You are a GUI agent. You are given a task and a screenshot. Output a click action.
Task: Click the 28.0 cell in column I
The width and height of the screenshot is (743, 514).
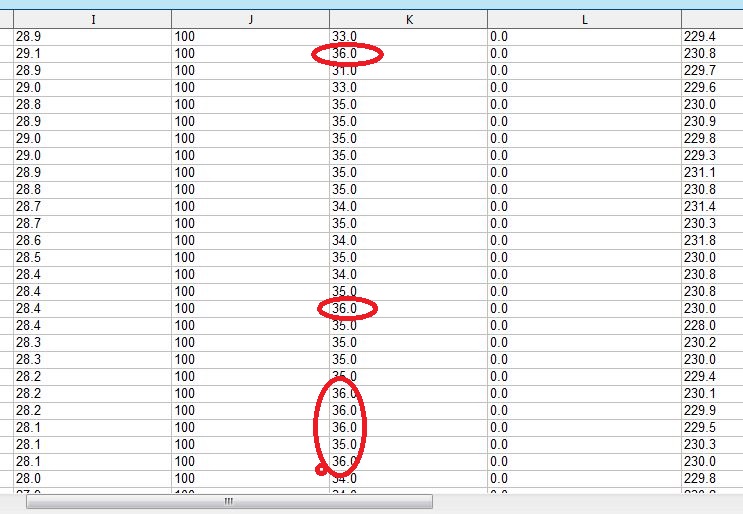[x=92, y=478]
